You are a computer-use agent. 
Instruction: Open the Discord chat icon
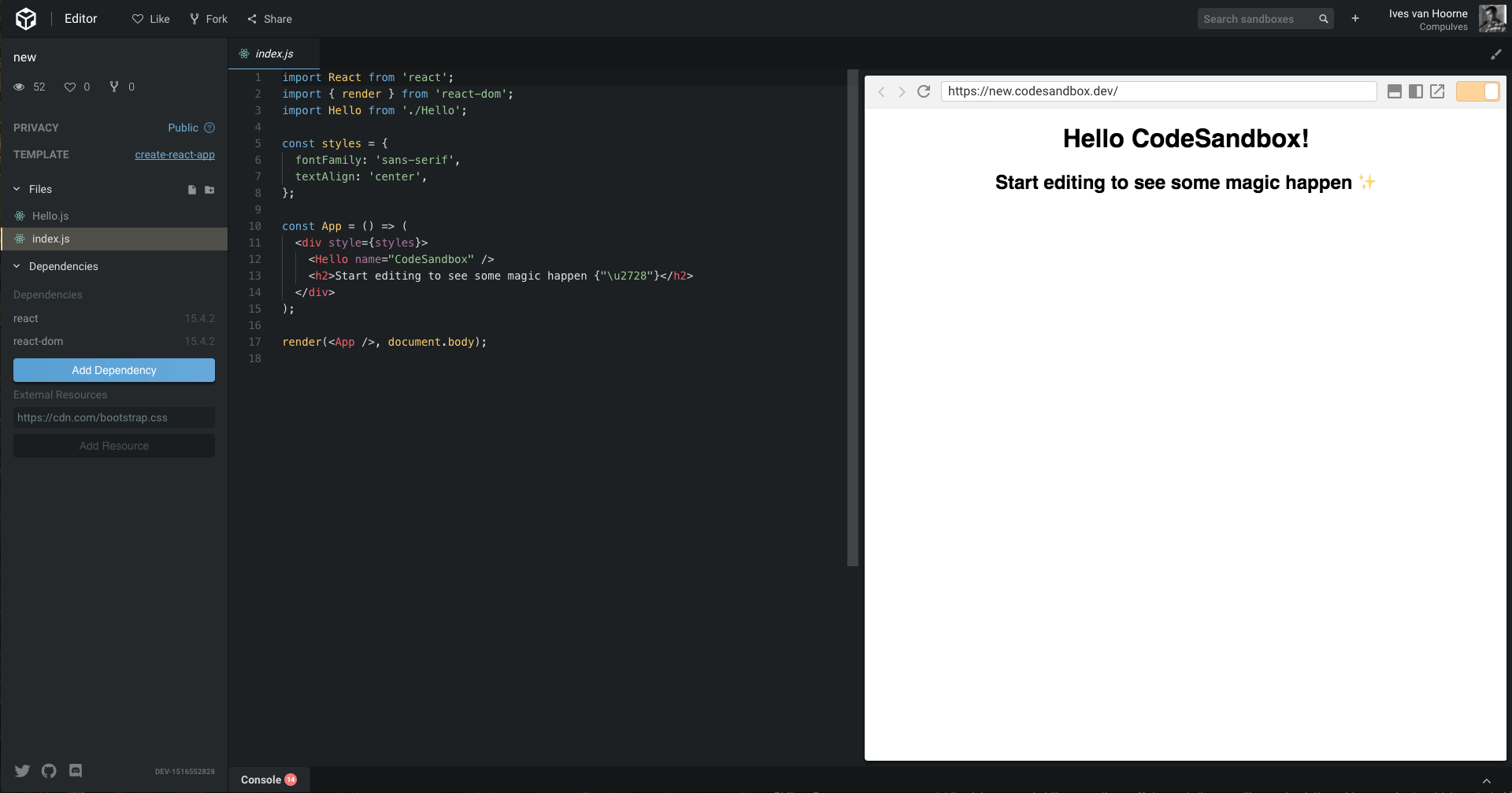(x=76, y=771)
